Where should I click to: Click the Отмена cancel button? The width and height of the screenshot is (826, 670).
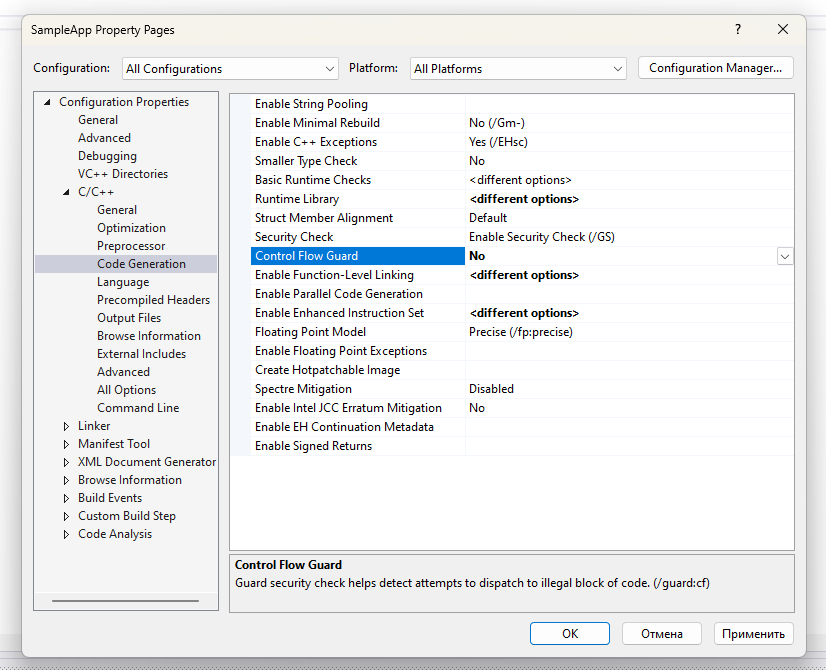coord(661,634)
